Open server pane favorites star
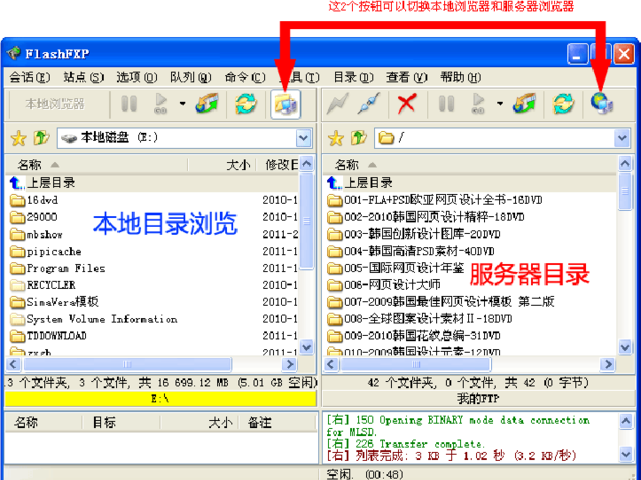The height and width of the screenshot is (480, 641). point(336,138)
